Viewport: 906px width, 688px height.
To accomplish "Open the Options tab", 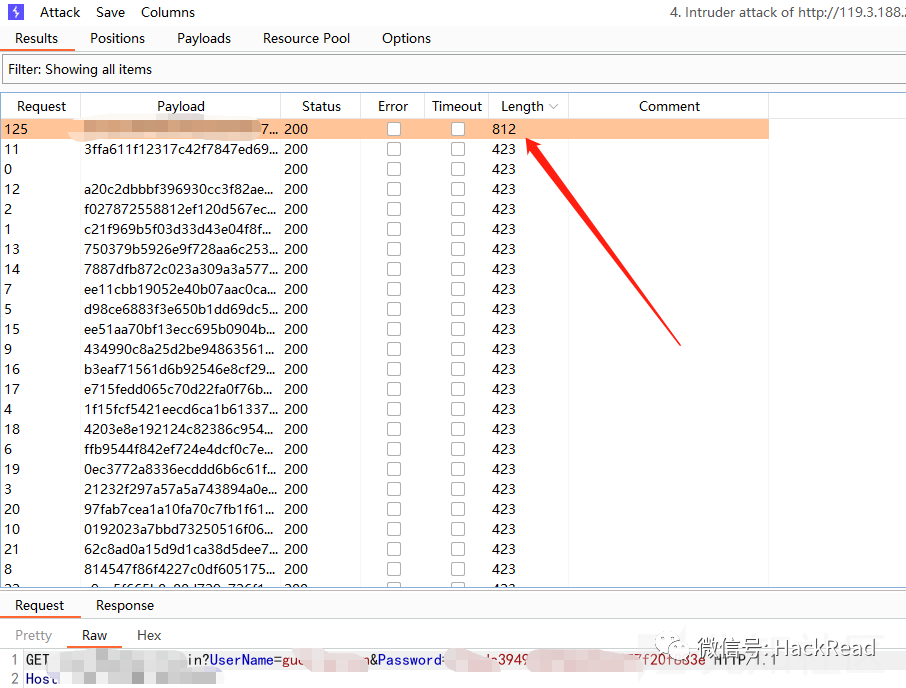I will click(406, 38).
